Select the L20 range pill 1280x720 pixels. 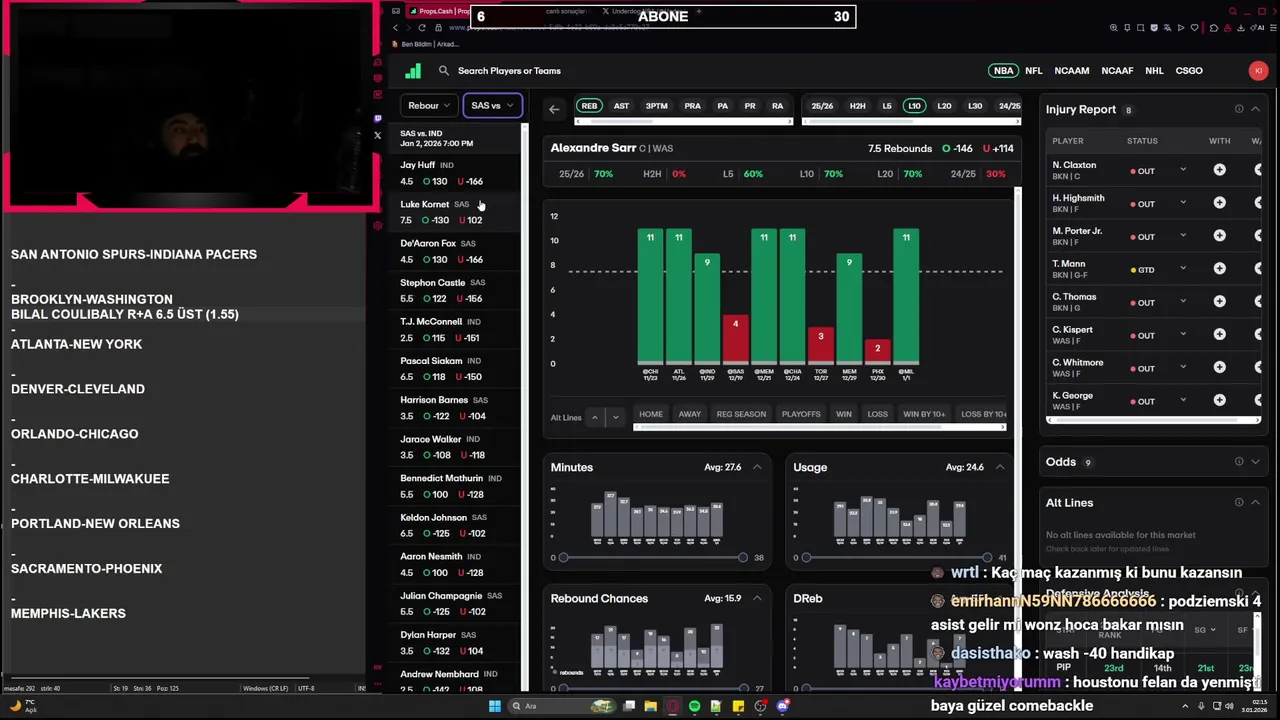pyautogui.click(x=944, y=106)
